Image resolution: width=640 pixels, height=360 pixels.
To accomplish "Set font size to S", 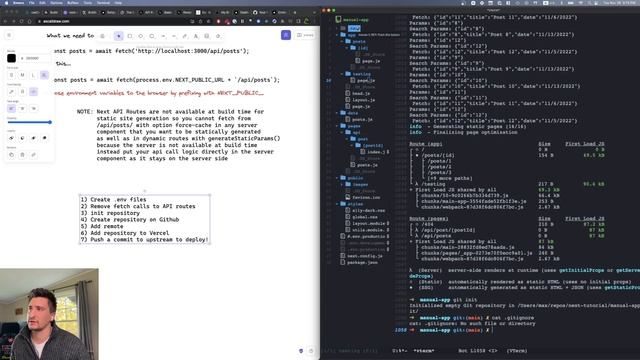I will coord(11,75).
